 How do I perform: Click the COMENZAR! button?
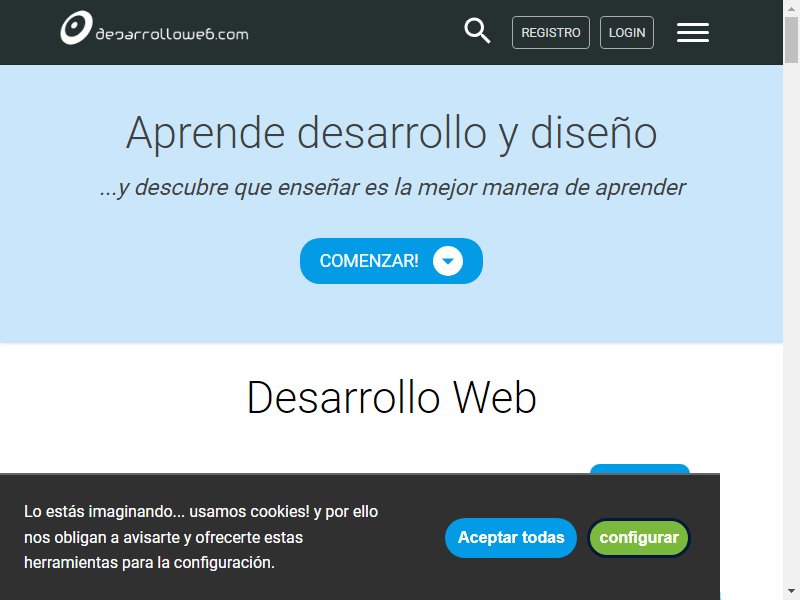(391, 261)
